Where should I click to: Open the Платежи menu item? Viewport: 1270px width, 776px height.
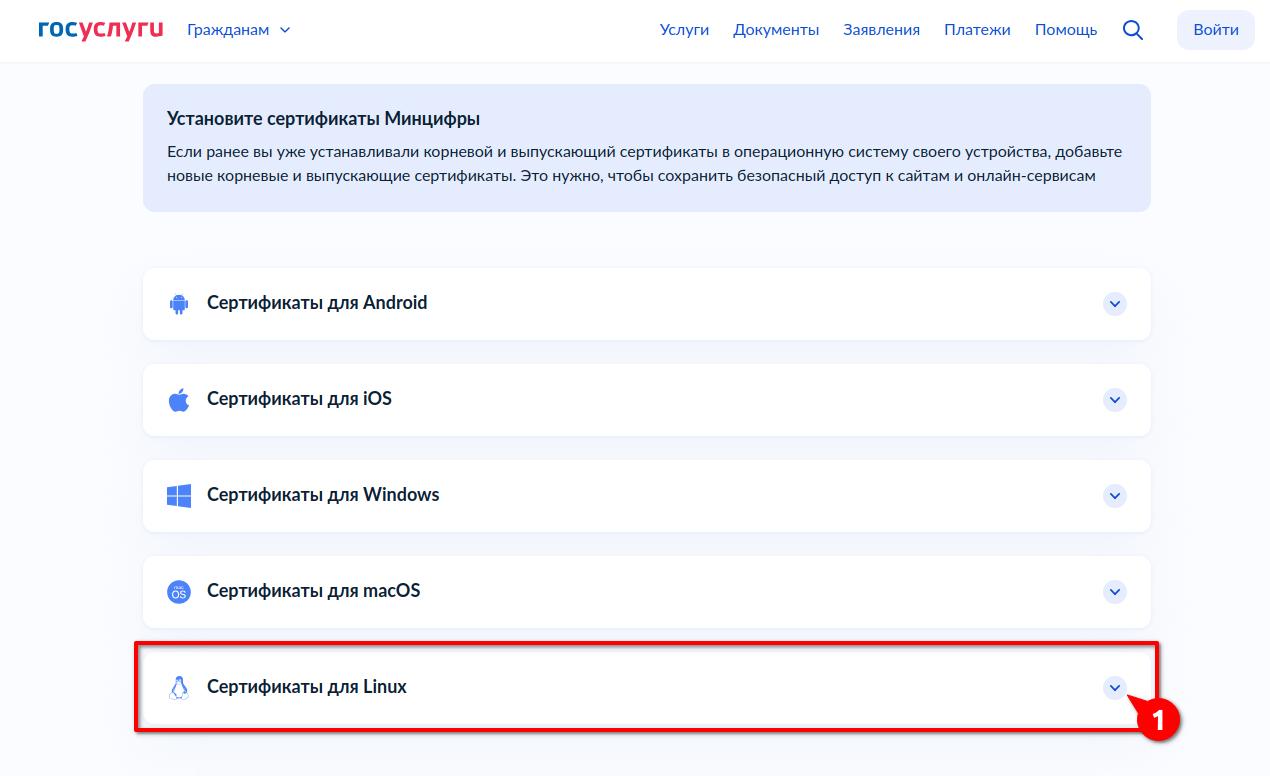977,30
